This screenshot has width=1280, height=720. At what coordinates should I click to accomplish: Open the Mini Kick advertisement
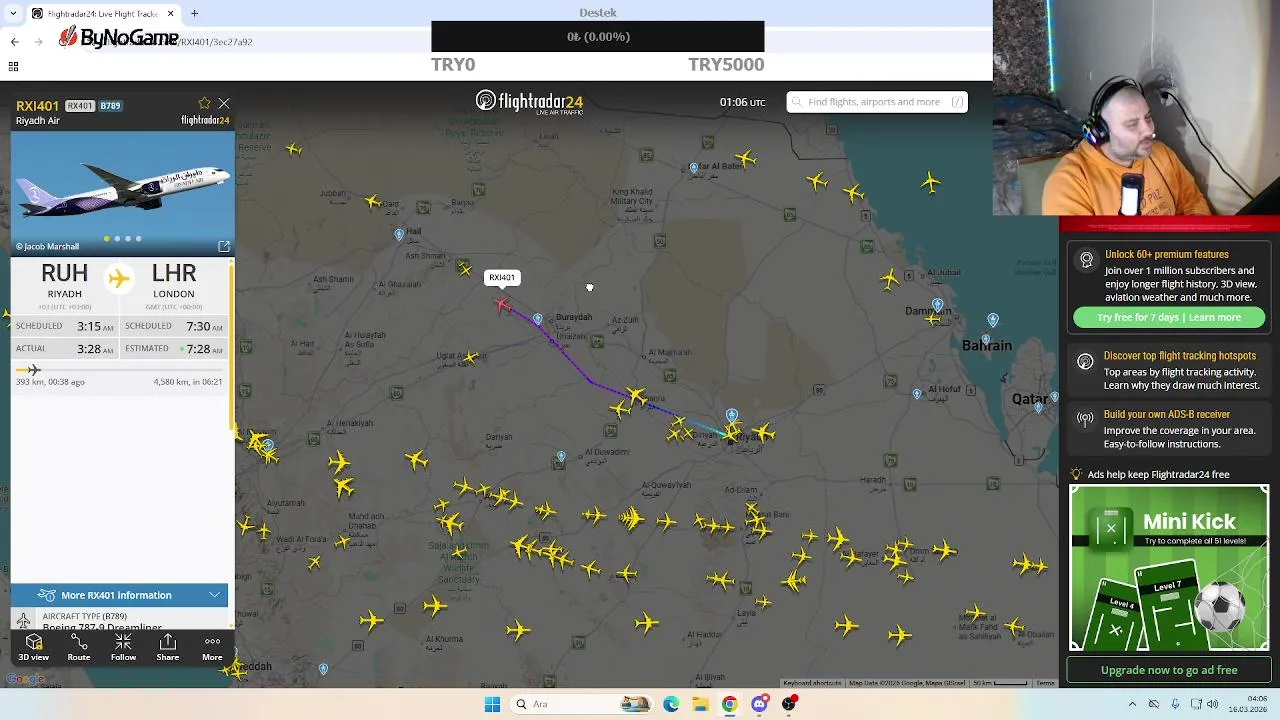tap(1169, 568)
